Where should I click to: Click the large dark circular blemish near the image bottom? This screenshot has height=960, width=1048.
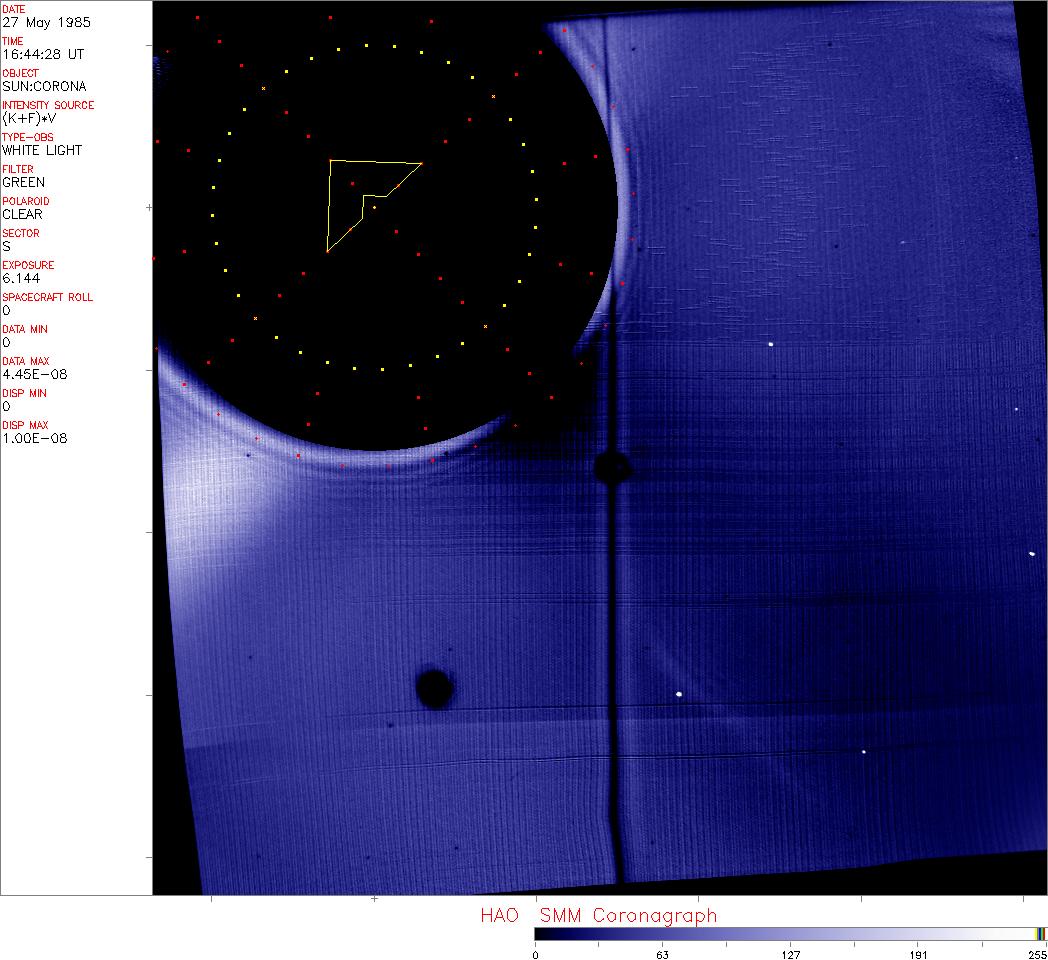coord(434,688)
